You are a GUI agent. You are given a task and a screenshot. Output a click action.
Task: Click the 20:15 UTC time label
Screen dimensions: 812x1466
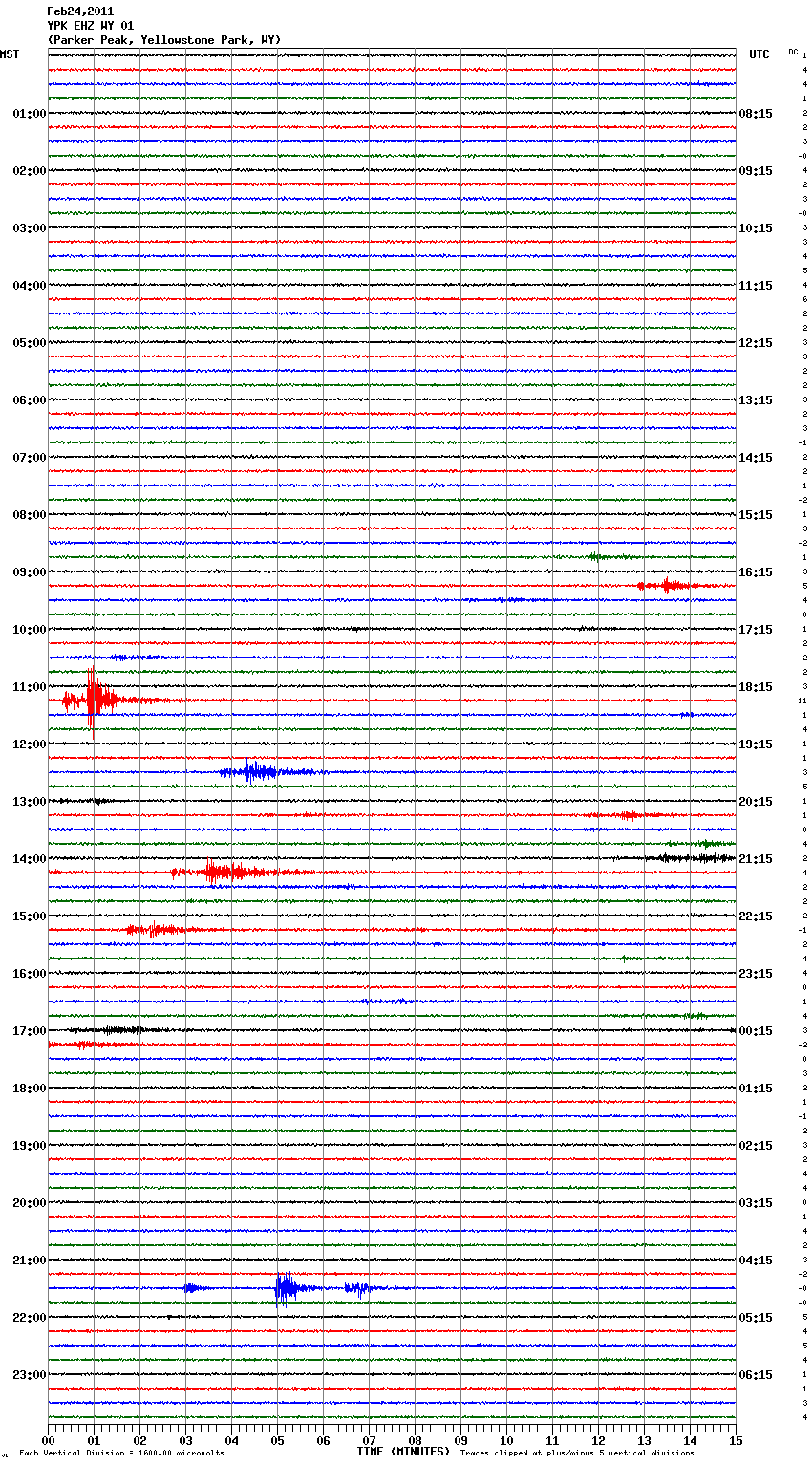(x=756, y=802)
